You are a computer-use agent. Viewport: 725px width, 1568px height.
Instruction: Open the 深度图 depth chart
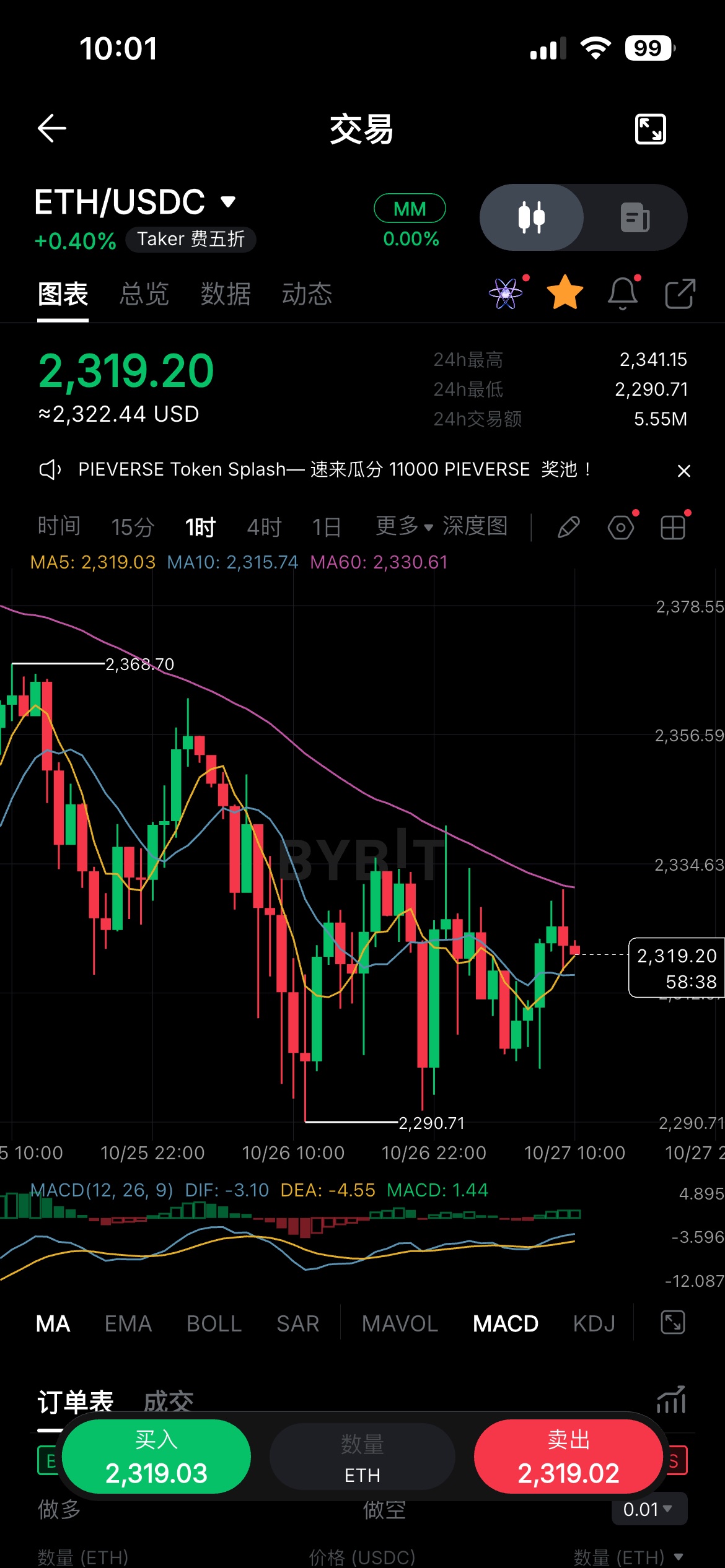475,526
